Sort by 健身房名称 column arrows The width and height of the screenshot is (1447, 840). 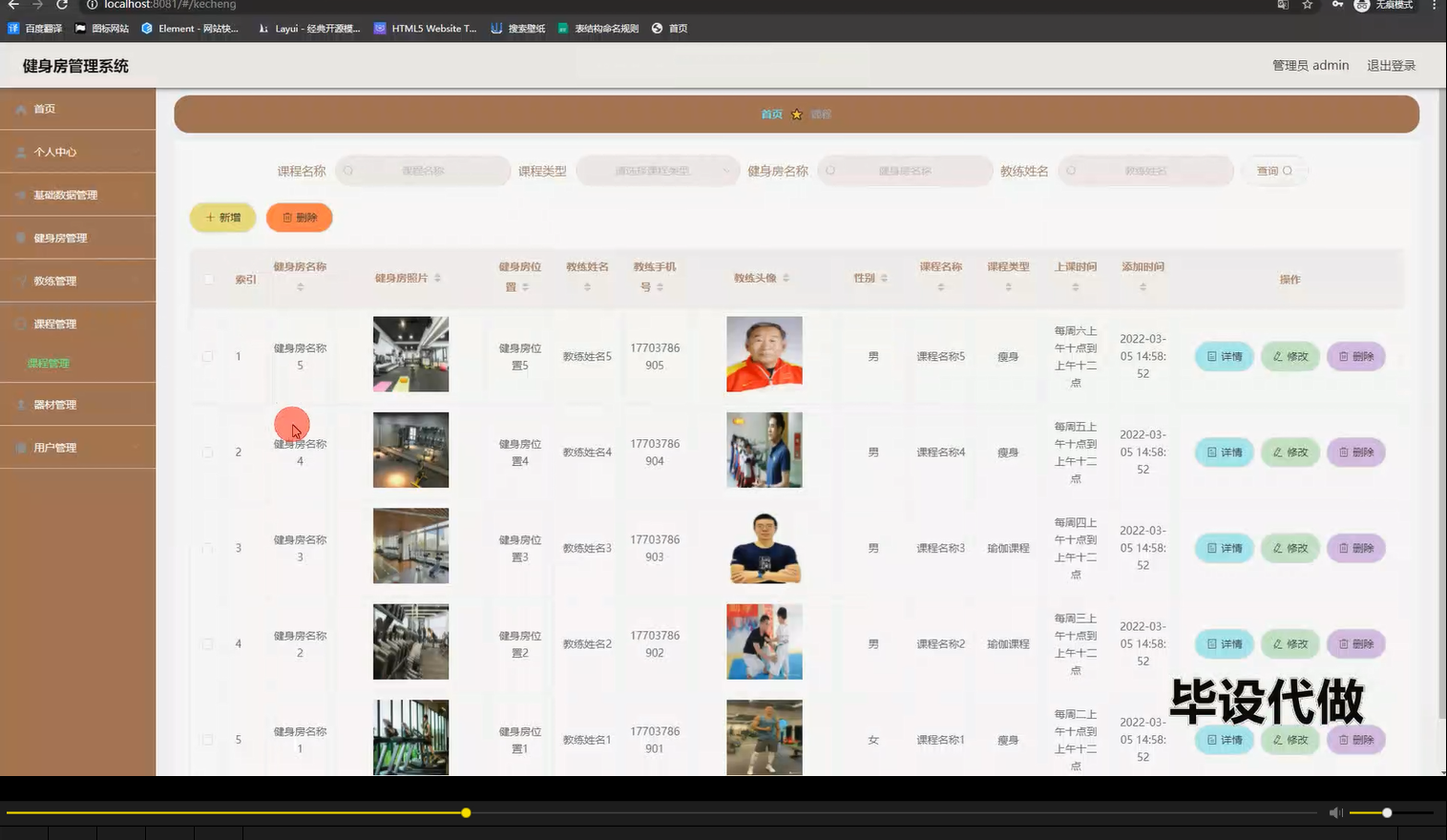coord(301,287)
